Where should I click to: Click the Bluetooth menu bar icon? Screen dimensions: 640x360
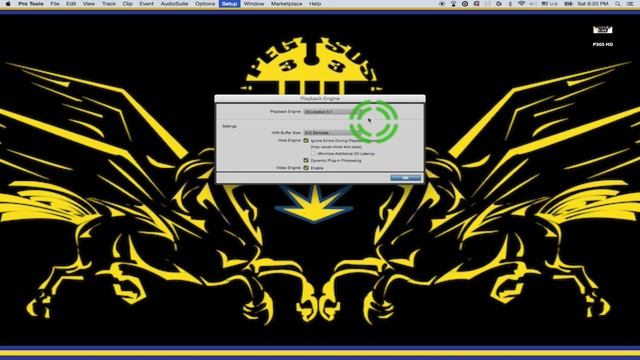[510, 4]
